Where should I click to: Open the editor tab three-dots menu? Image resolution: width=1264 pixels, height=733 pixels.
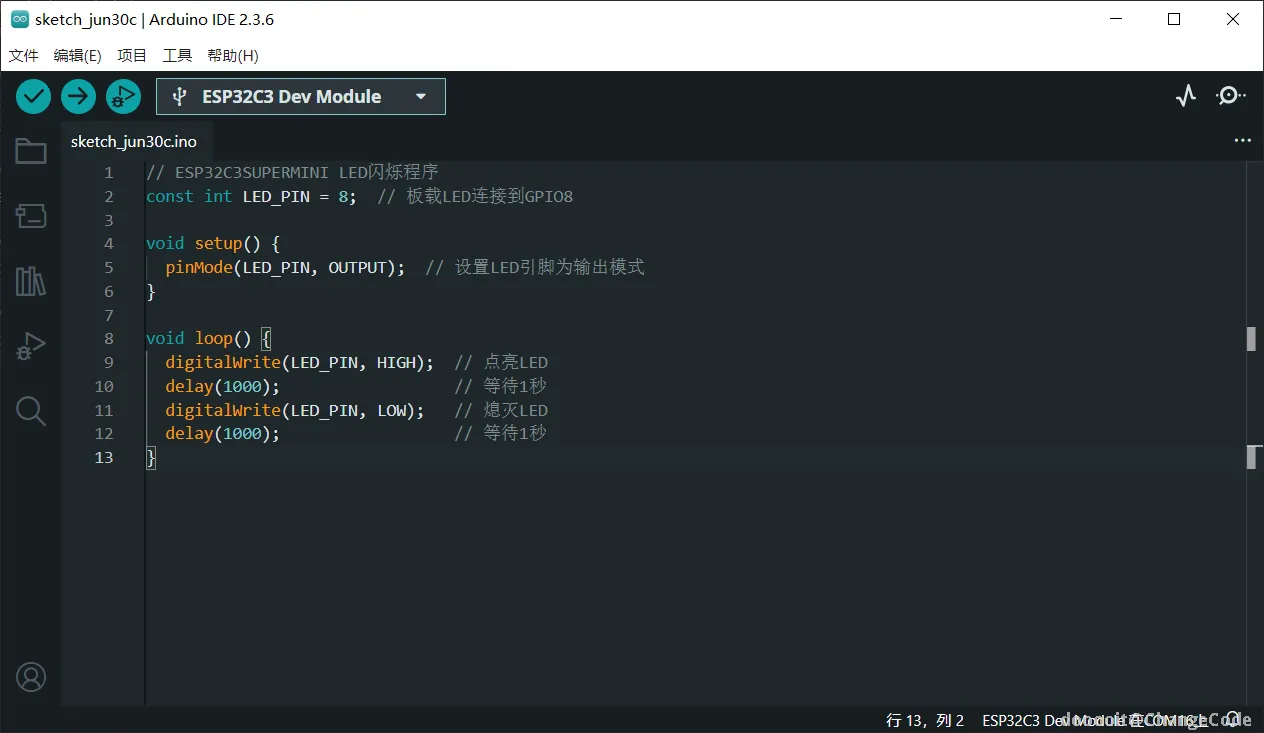pos(1243,141)
